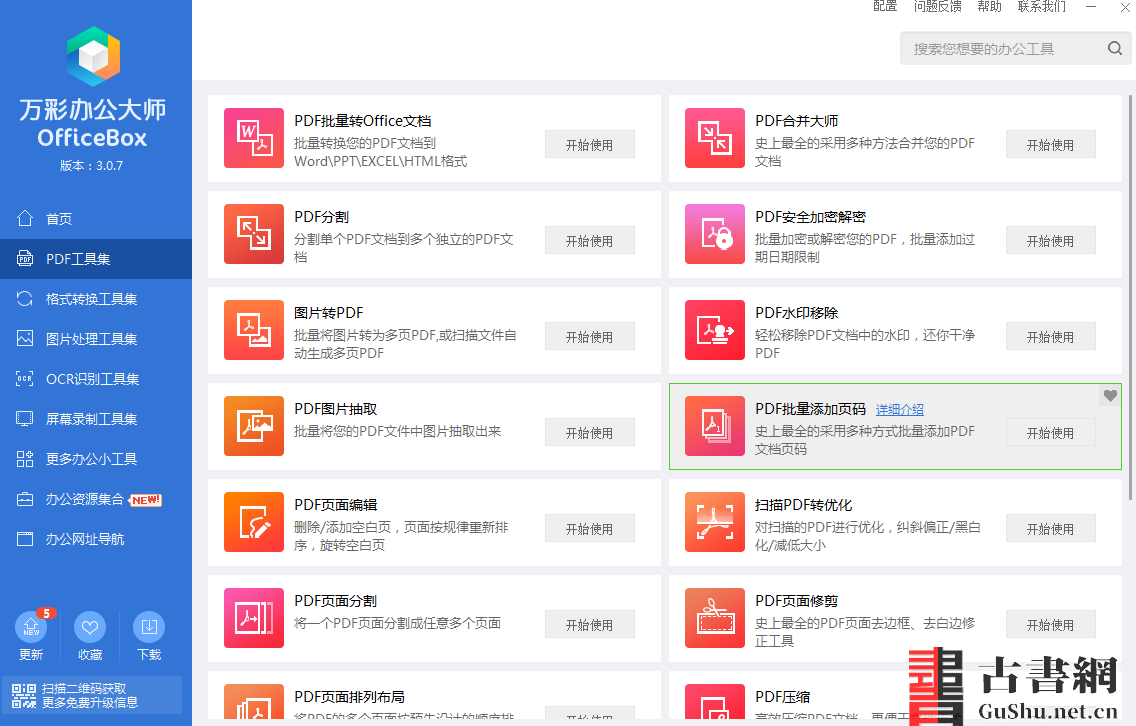Start the 图片转PDF tool
Image resolution: width=1136 pixels, height=726 pixels.
click(x=590, y=337)
